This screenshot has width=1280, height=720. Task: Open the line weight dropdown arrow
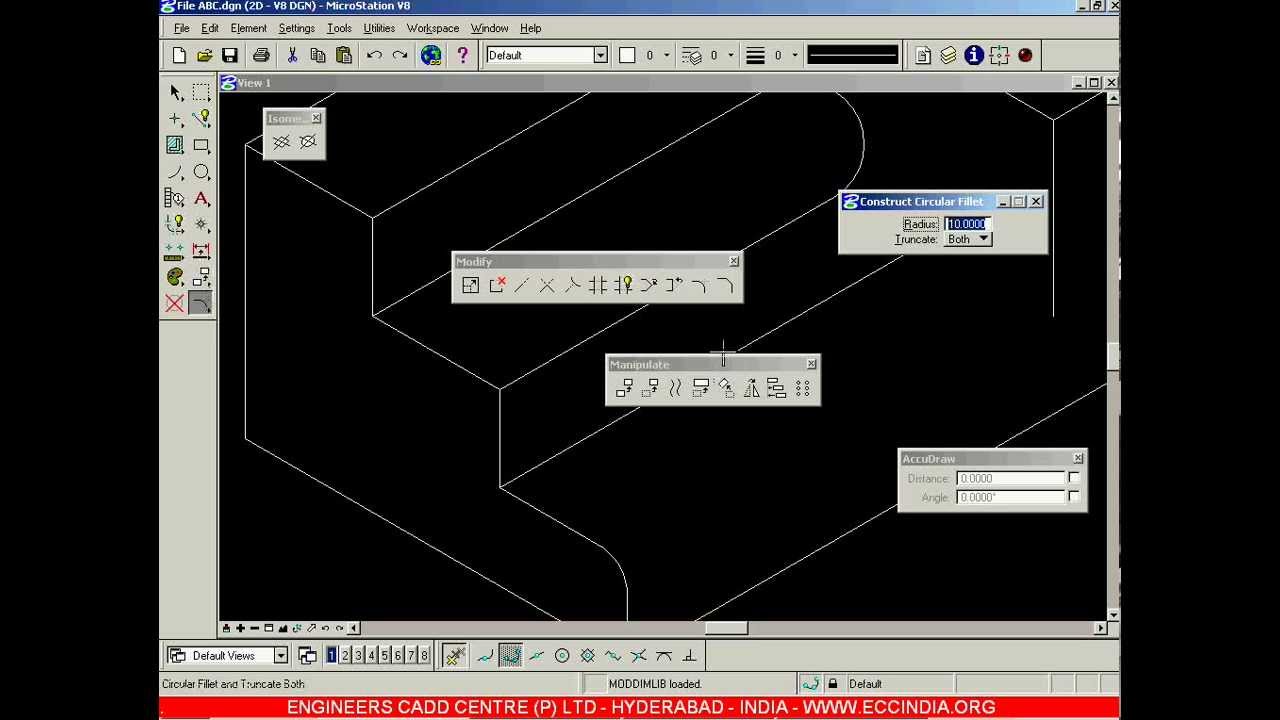pyautogui.click(x=795, y=55)
